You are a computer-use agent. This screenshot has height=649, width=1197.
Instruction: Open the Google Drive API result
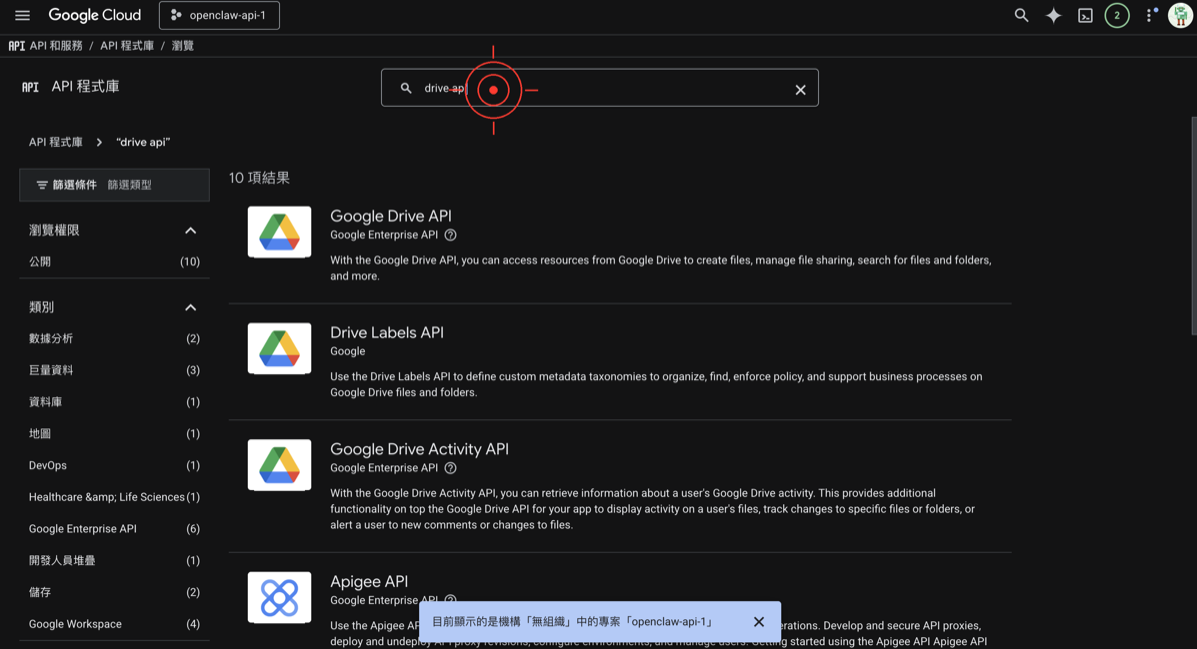tap(390, 216)
